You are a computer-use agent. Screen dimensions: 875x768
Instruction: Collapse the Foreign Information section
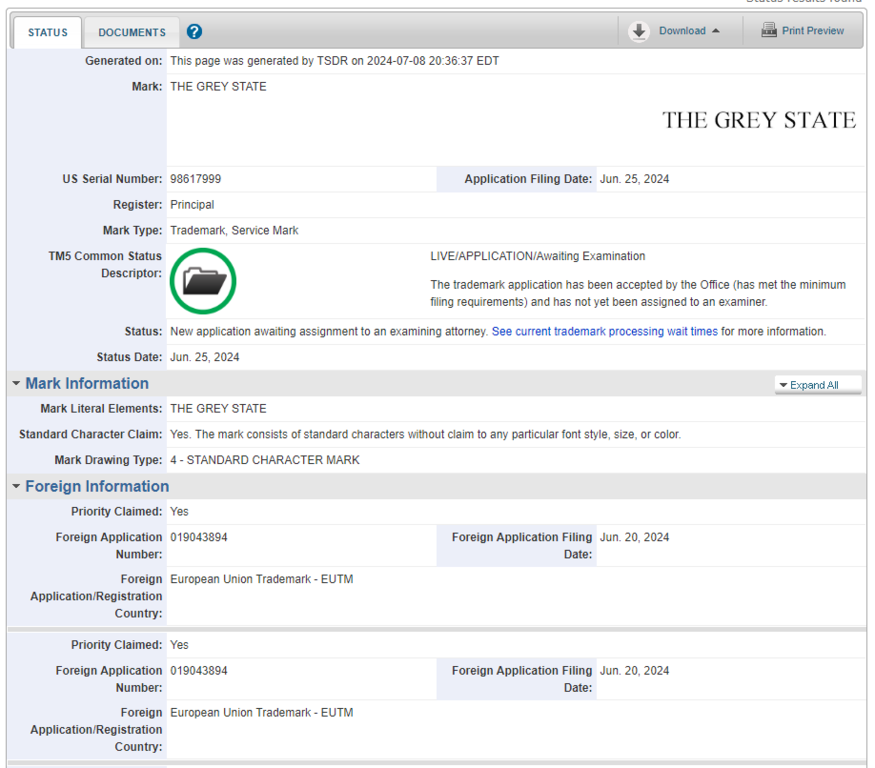16,486
